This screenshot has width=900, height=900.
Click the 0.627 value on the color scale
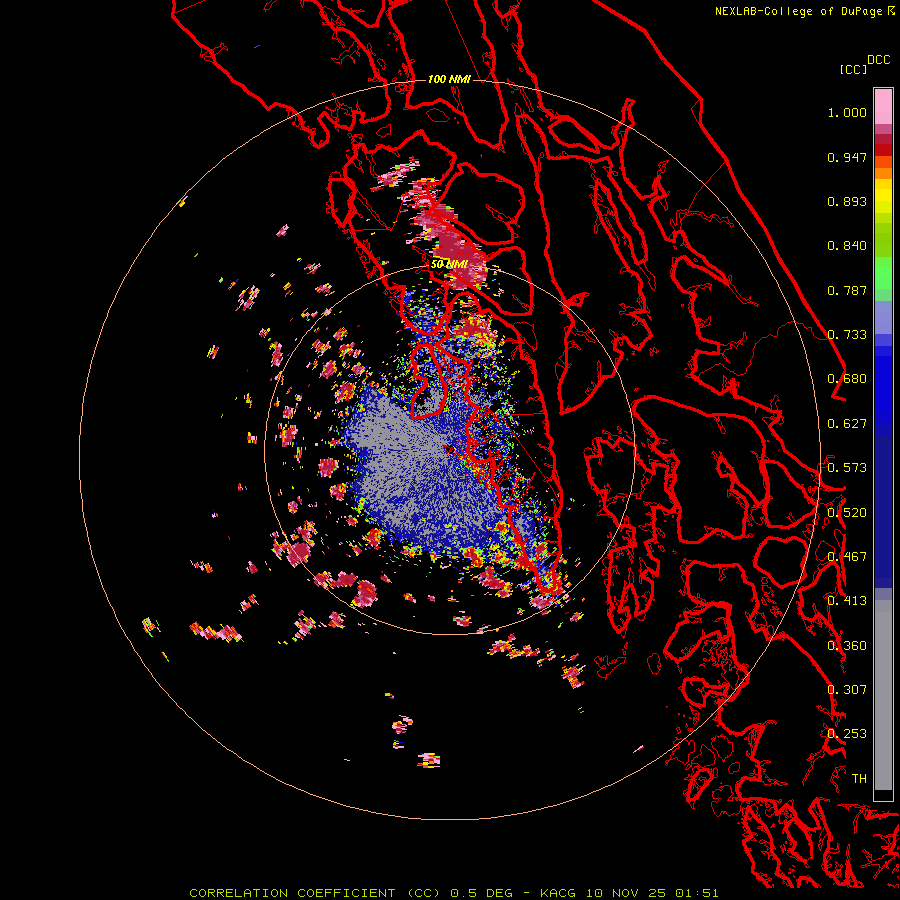(847, 424)
